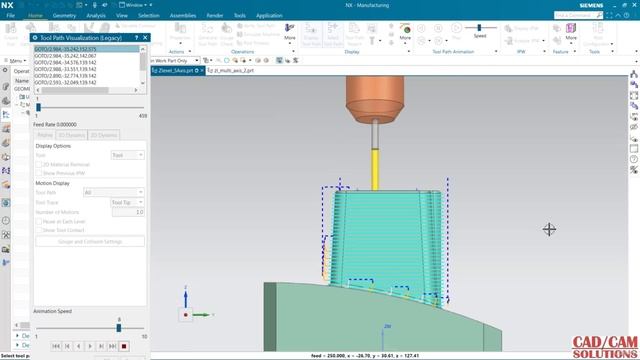The width and height of the screenshot is (640, 360).
Task: Click the dialog settings gear icon
Action: pyautogui.click(x=35, y=38)
